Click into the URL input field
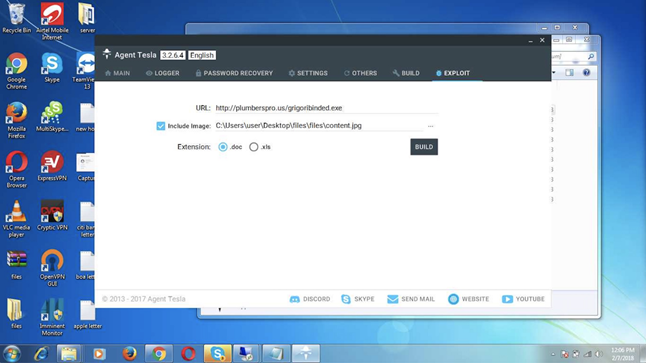This screenshot has width=646, height=363. pos(326,108)
